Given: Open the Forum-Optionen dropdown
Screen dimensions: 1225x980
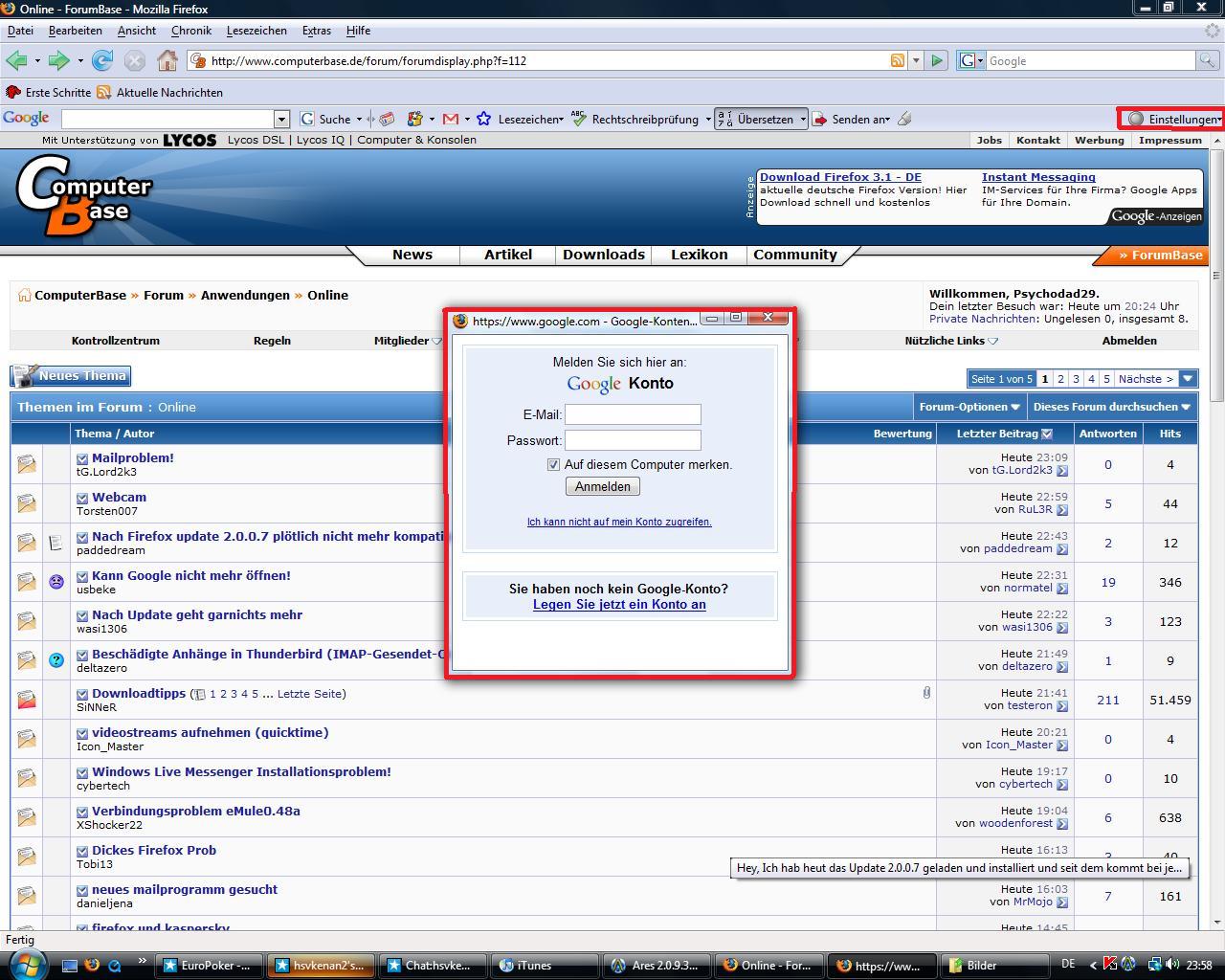Looking at the screenshot, I should point(969,407).
